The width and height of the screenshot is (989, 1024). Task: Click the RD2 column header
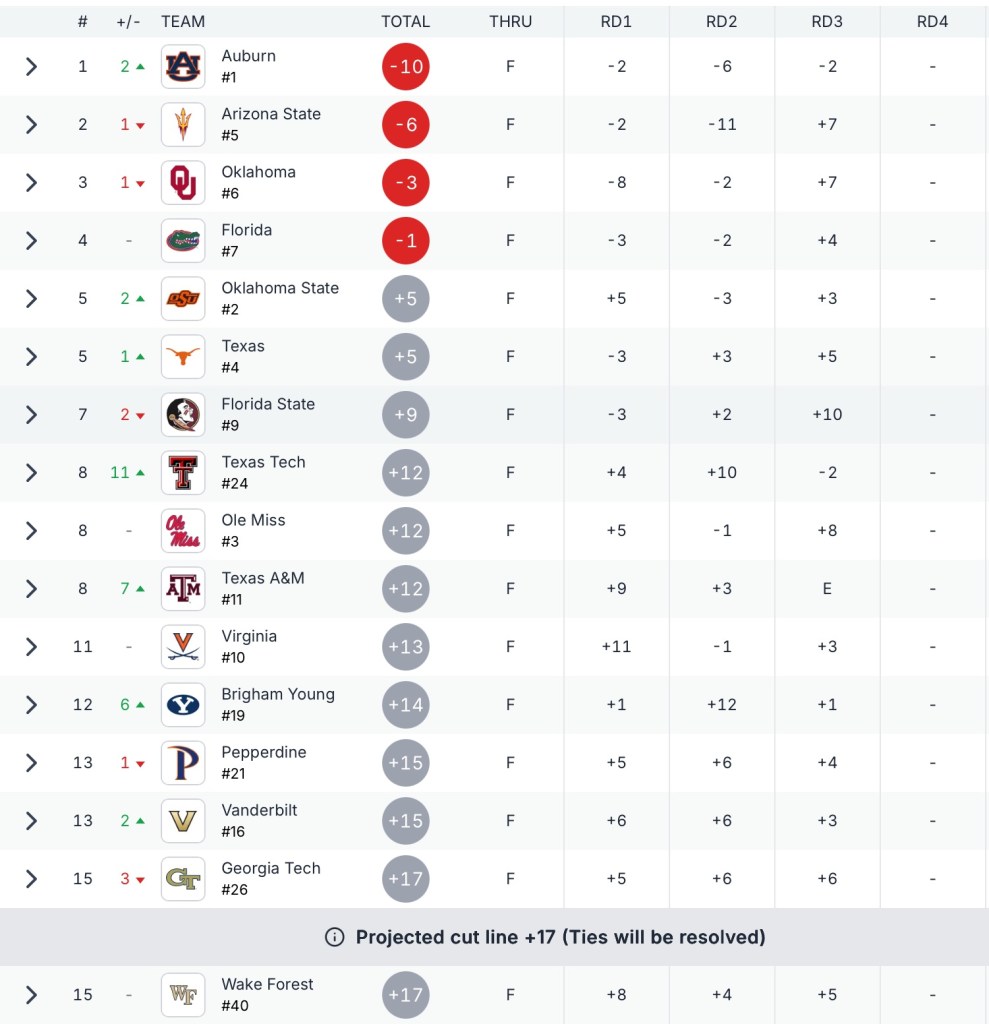pyautogui.click(x=721, y=21)
